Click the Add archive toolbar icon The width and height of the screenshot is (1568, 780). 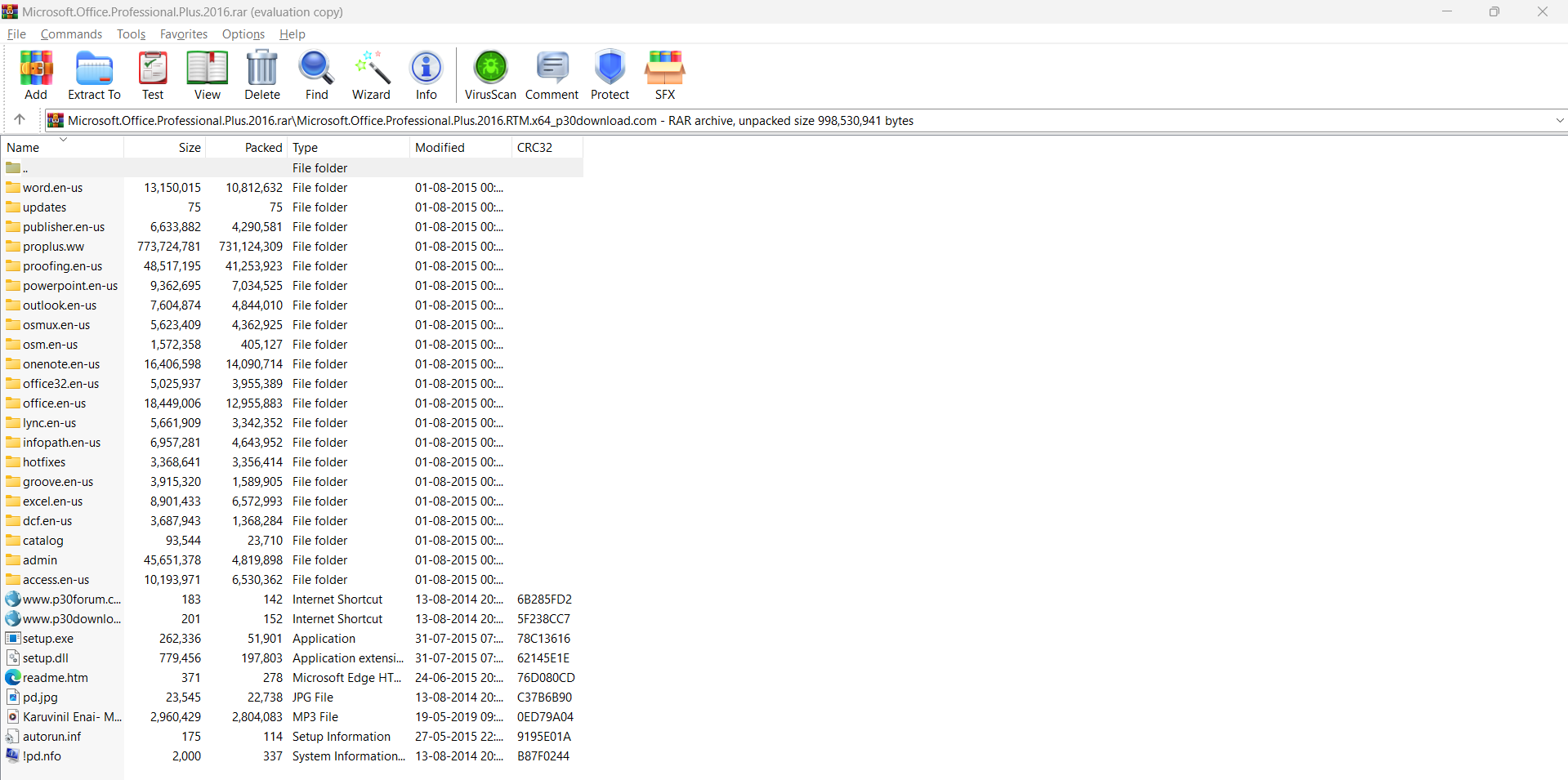pyautogui.click(x=36, y=74)
